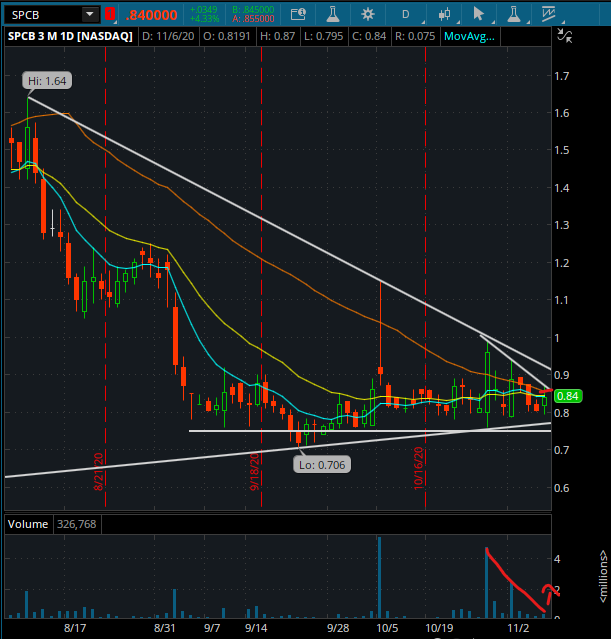Click the 11/2 date axis label
Viewport: 611px width, 639px height.
[518, 628]
